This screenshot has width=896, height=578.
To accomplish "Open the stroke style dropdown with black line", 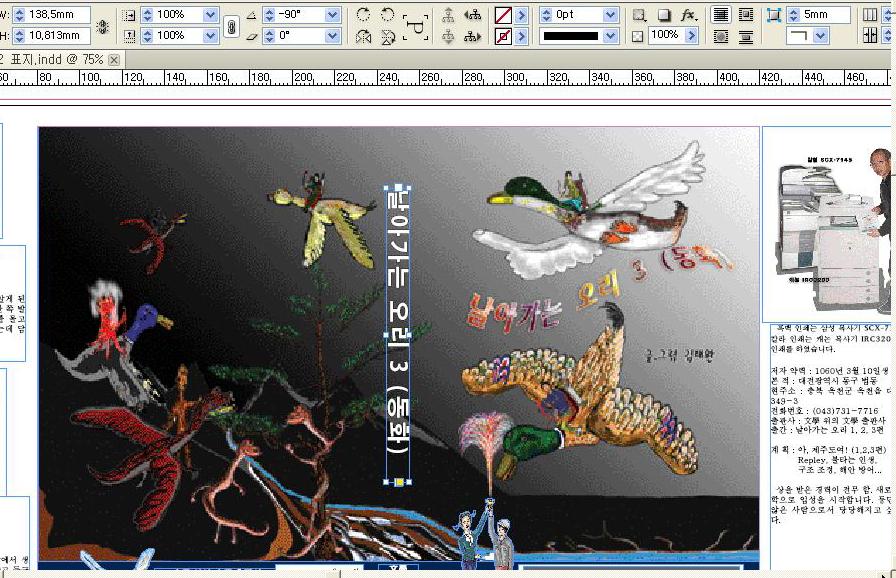I will (610, 36).
